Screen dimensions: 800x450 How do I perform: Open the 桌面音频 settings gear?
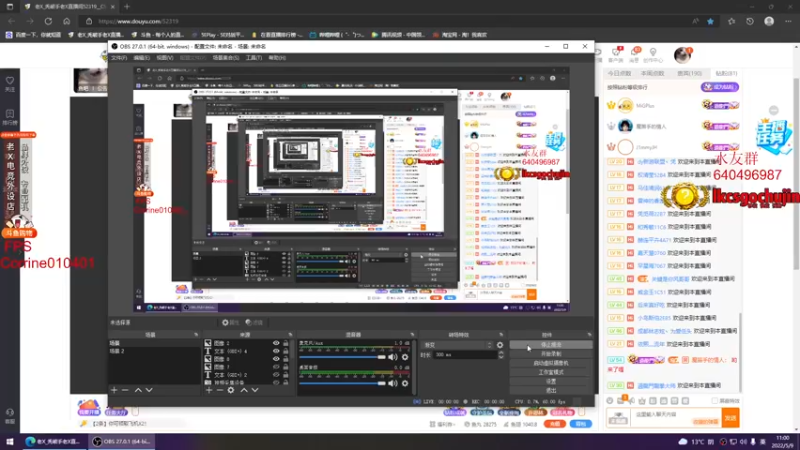(x=405, y=383)
